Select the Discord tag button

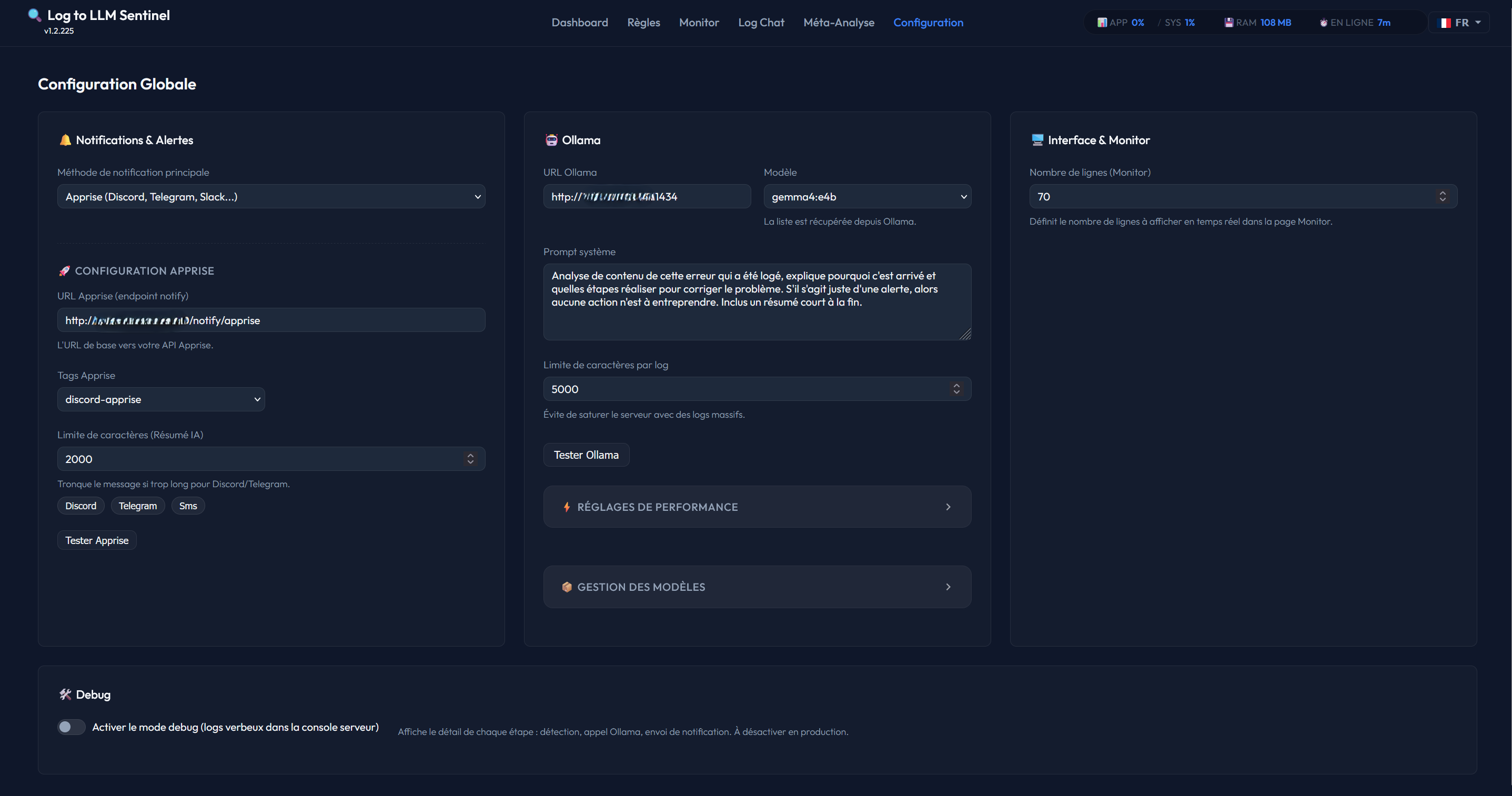point(80,506)
